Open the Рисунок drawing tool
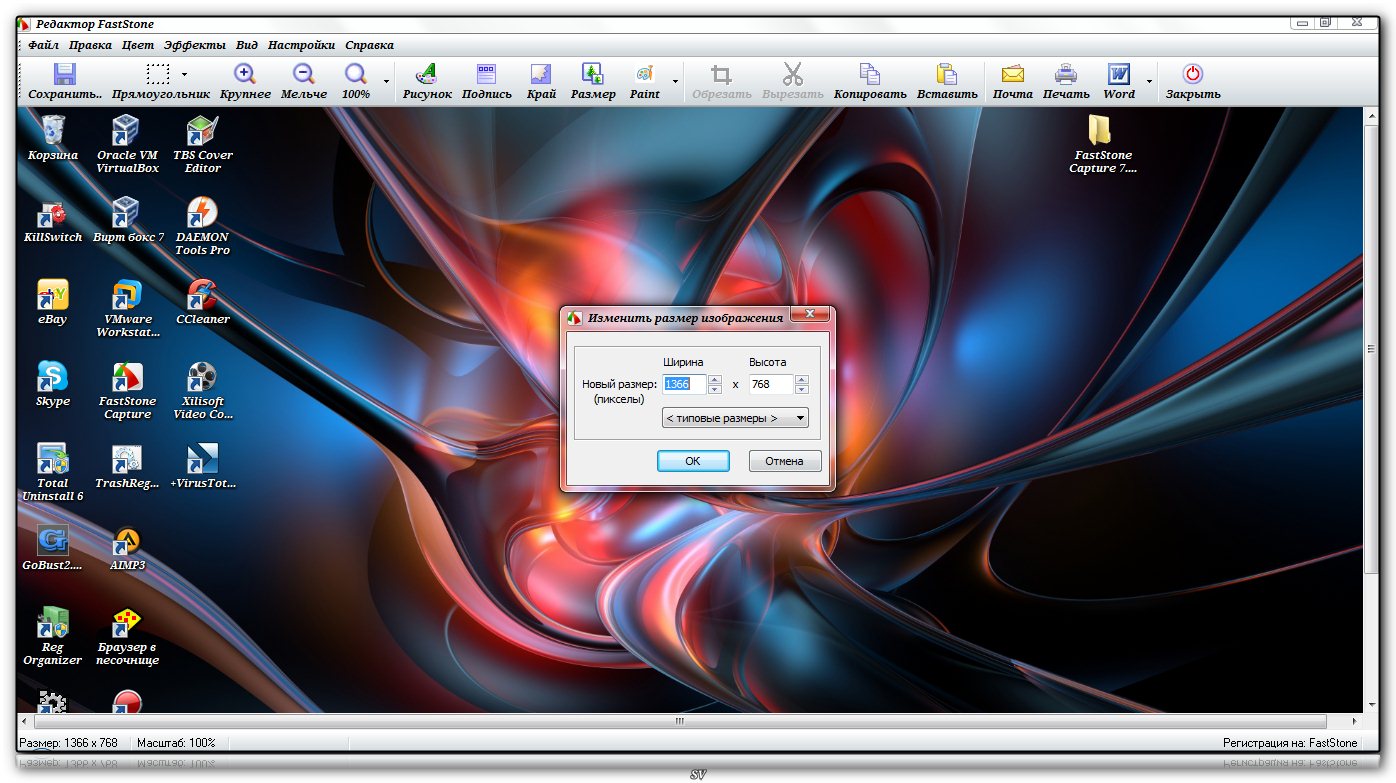The width and height of the screenshot is (1396, 783). click(x=427, y=75)
